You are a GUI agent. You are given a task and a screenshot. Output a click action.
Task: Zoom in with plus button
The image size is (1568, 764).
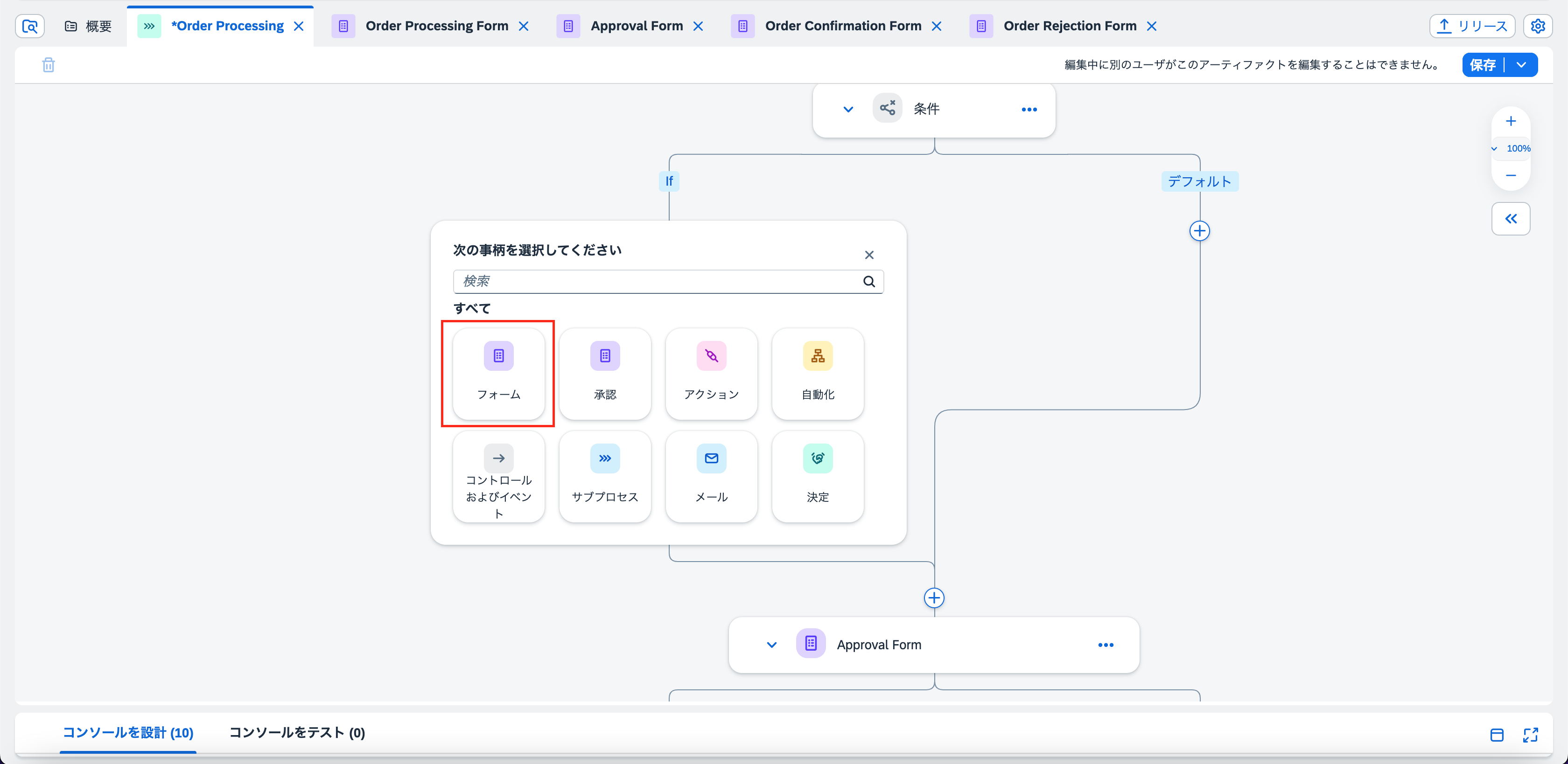click(x=1511, y=122)
